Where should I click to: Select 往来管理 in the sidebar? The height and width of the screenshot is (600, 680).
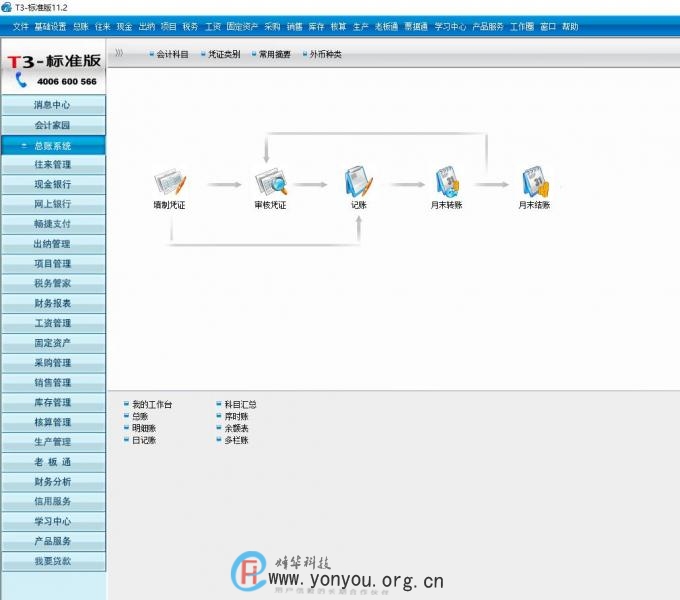[53, 165]
